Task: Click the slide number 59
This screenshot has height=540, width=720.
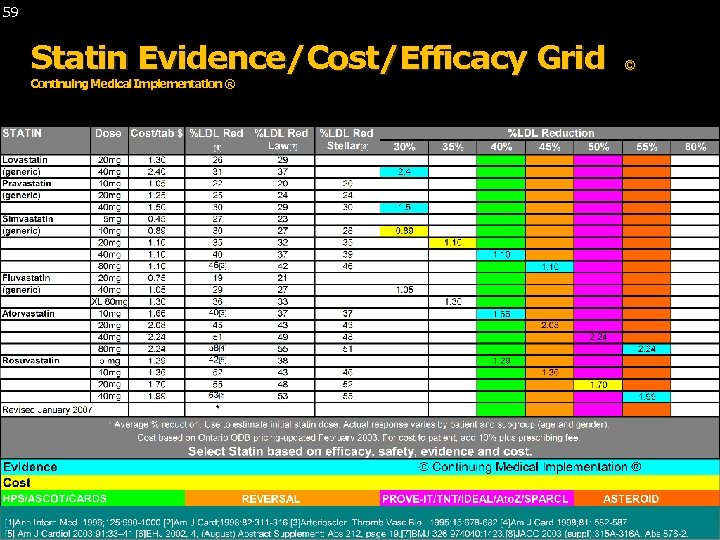Action: tap(10, 12)
